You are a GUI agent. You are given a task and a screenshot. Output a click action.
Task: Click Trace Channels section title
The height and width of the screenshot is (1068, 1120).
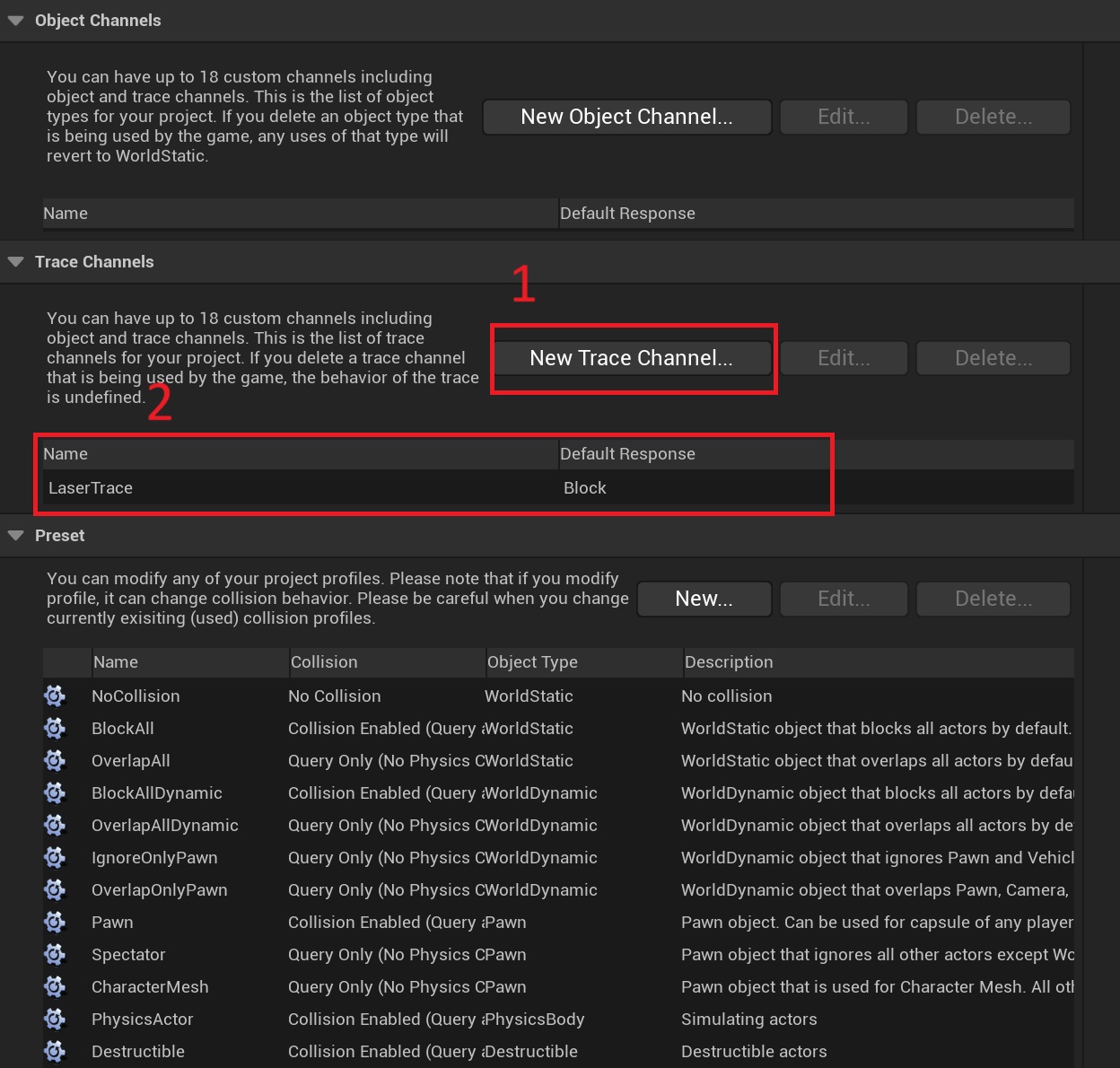click(x=94, y=262)
